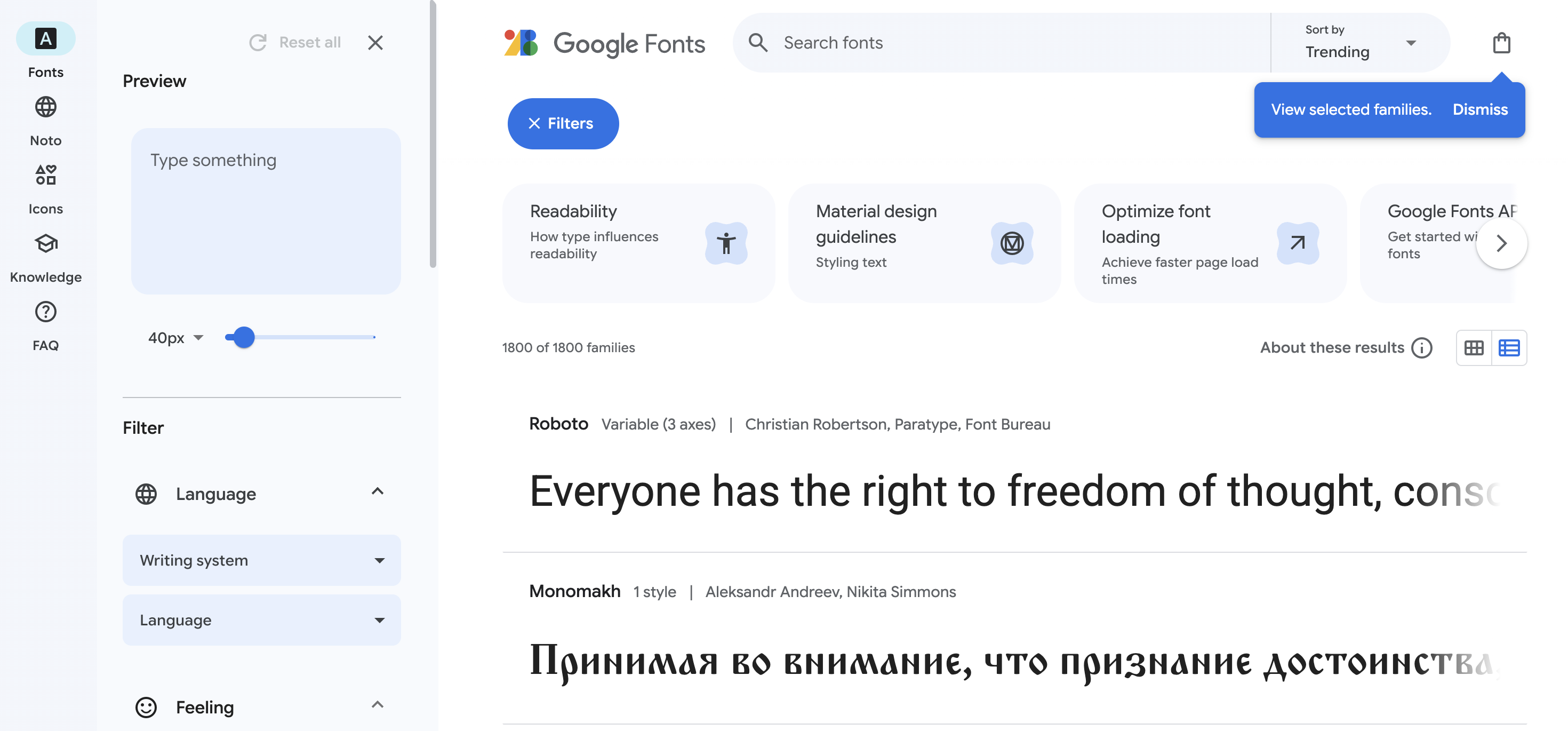This screenshot has height=731, width=1568.
Task: Click the About these results info icon
Action: point(1422,348)
